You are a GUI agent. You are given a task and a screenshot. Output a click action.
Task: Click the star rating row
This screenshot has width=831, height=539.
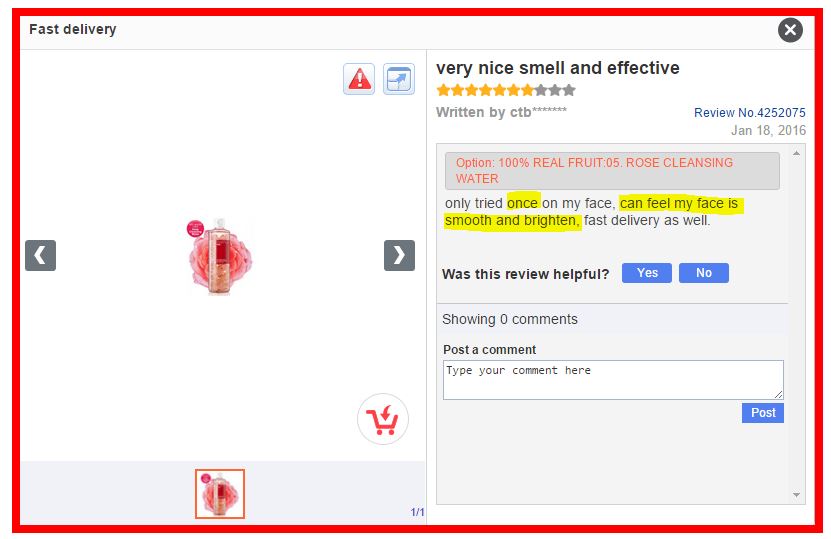coord(506,90)
